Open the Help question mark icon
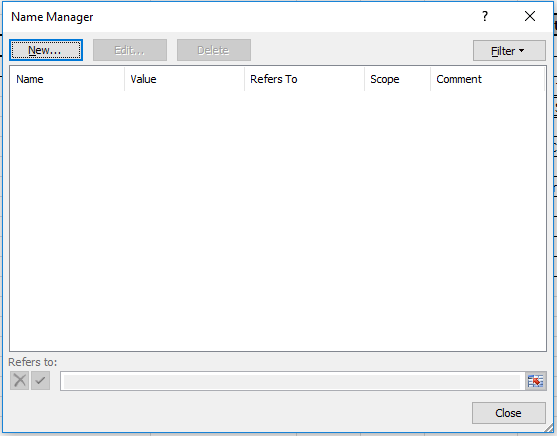The image size is (557, 436). tap(485, 16)
